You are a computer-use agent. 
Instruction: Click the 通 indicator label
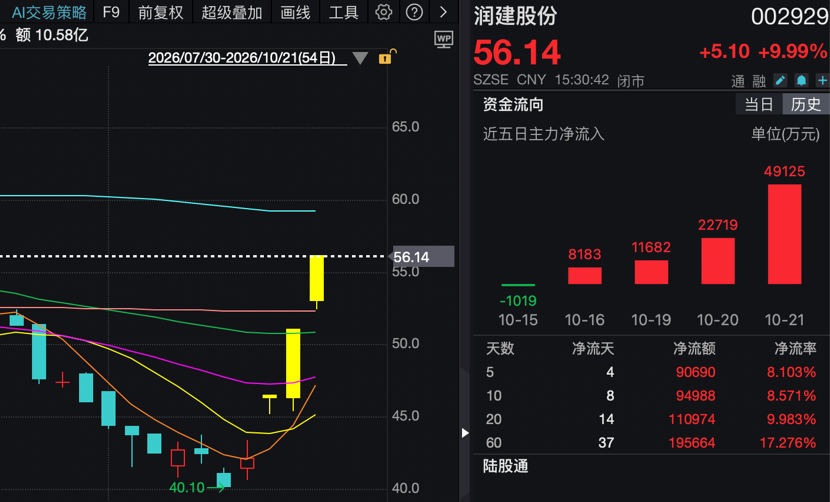(x=738, y=81)
